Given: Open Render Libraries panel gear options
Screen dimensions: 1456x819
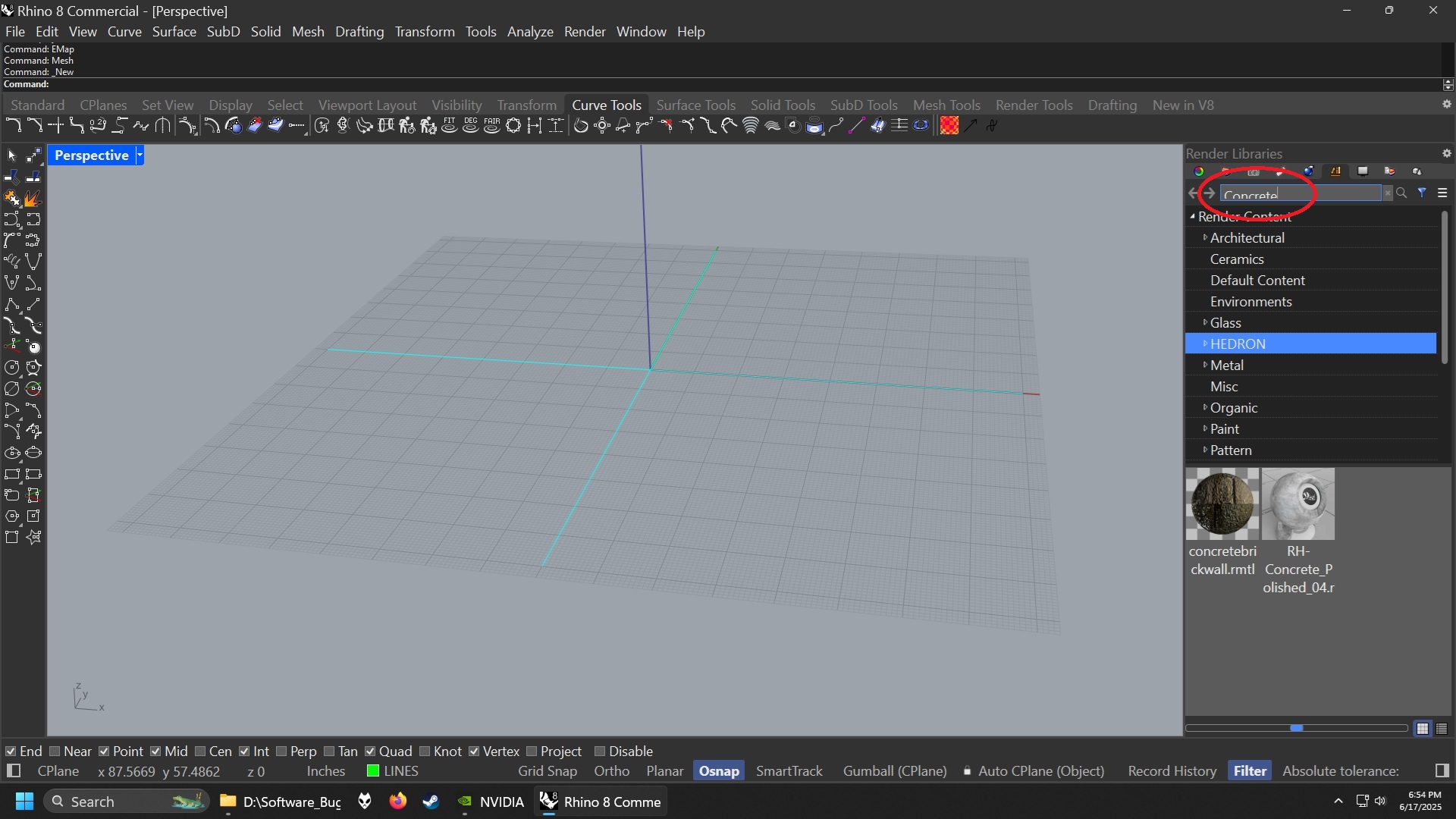Looking at the screenshot, I should point(1447,153).
